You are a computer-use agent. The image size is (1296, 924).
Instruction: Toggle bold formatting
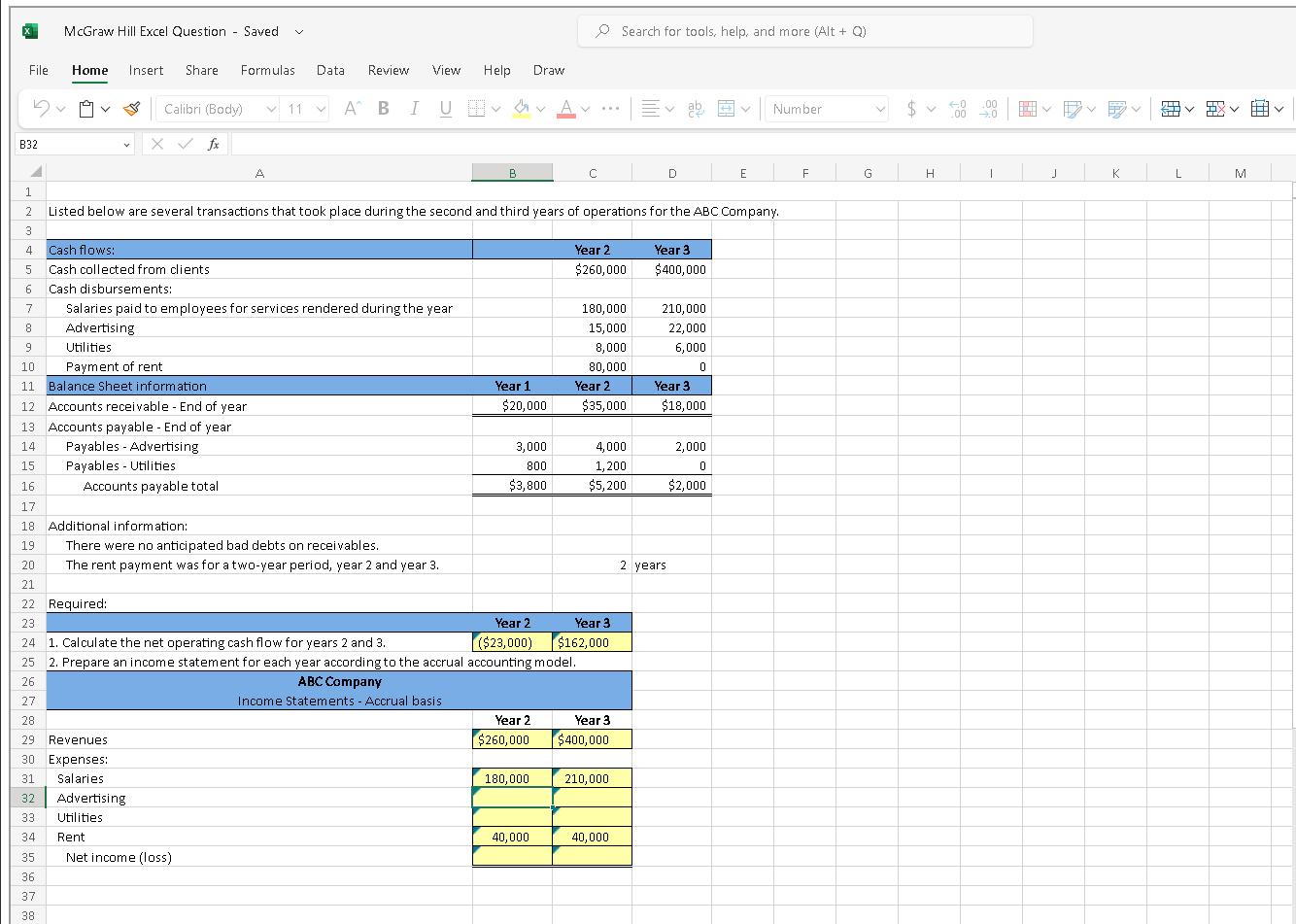[382, 108]
